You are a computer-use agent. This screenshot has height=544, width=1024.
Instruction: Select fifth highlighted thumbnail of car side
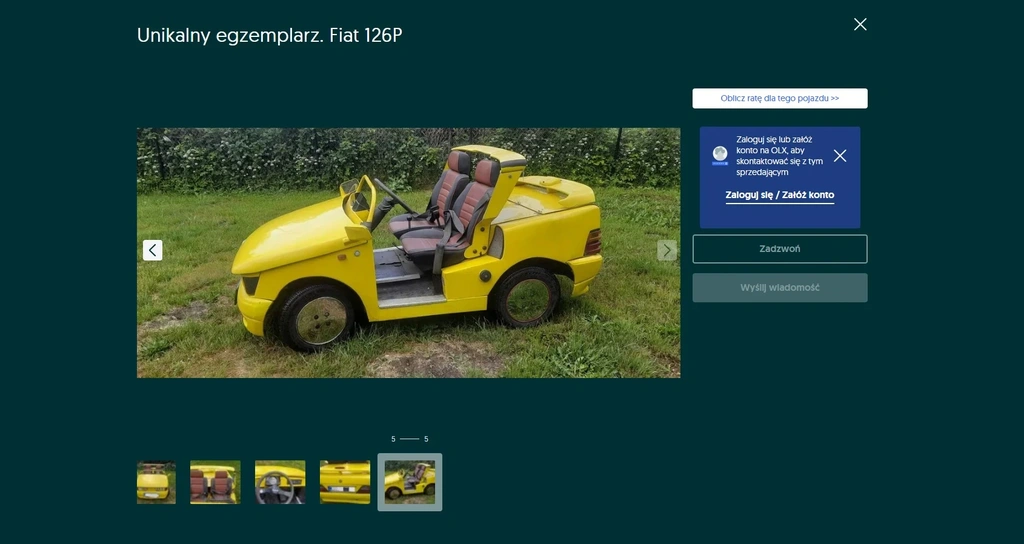[409, 482]
